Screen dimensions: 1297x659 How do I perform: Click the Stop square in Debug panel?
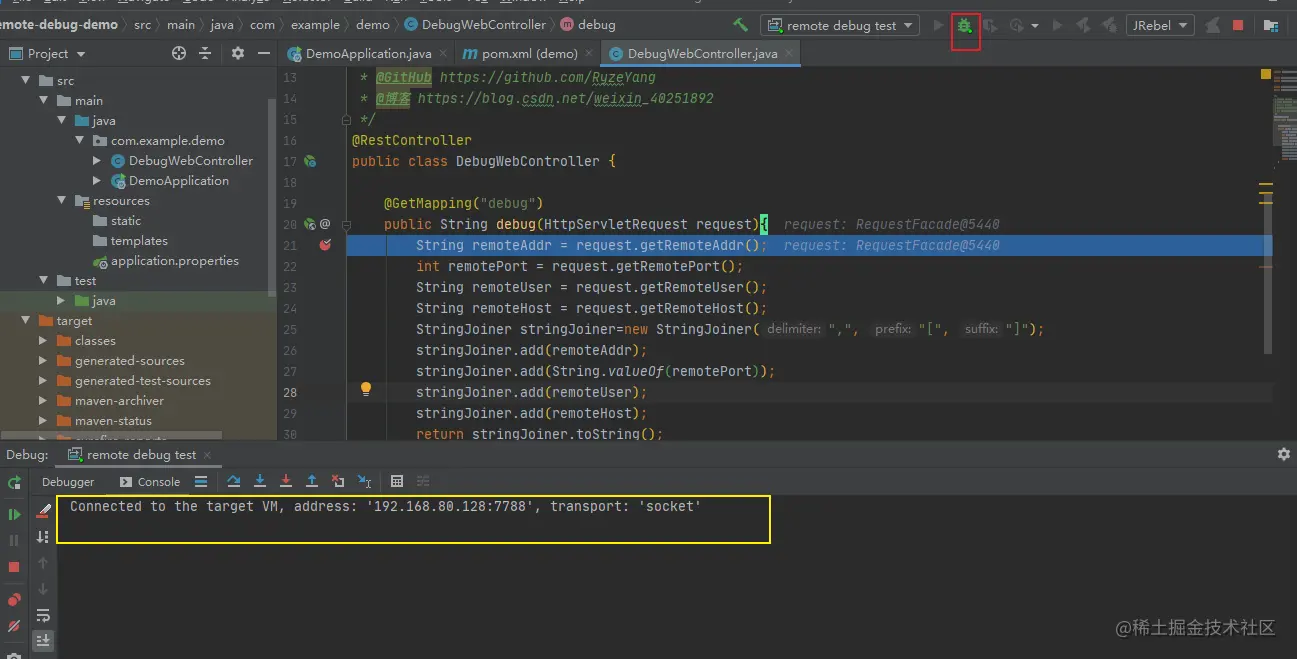coord(14,567)
